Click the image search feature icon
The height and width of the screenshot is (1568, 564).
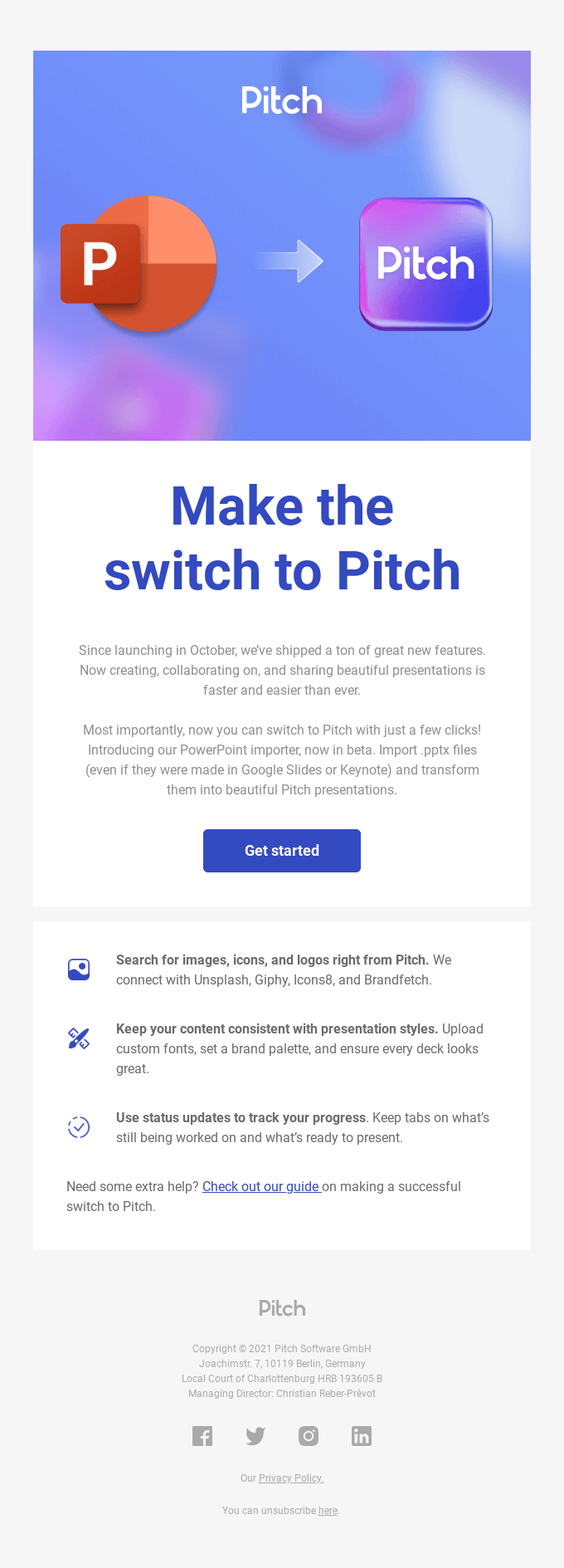79,970
